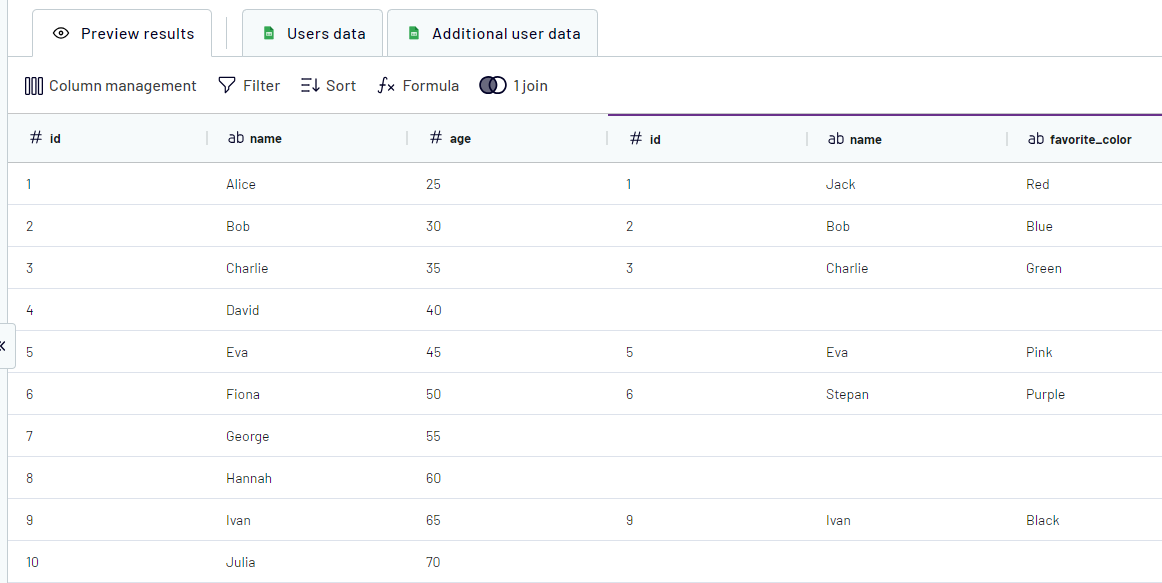The height and width of the screenshot is (583, 1162).
Task: Click the green sheet icon on Users data
Action: tap(268, 34)
